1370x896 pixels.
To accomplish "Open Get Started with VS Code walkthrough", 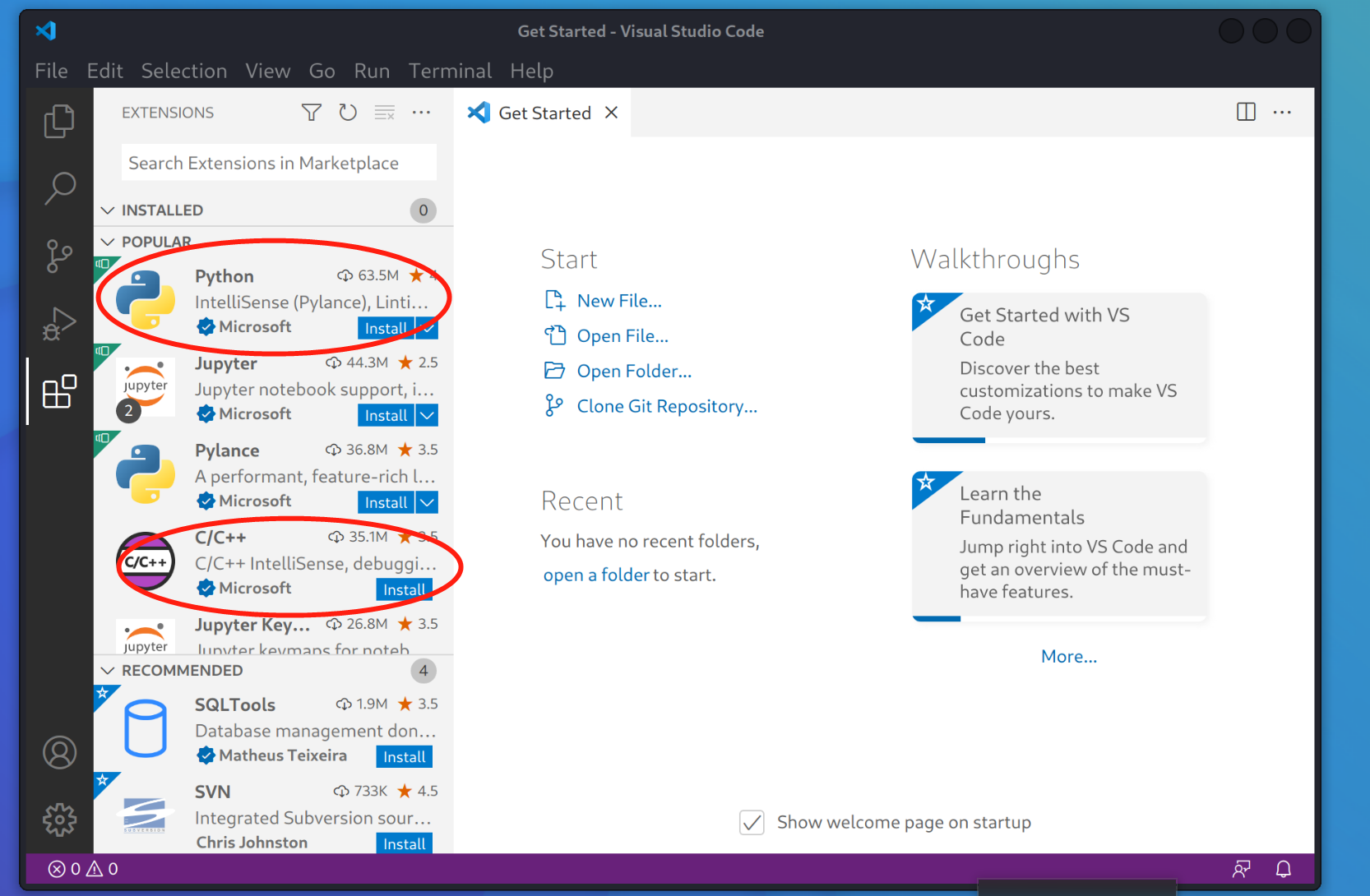I will 1059,367.
